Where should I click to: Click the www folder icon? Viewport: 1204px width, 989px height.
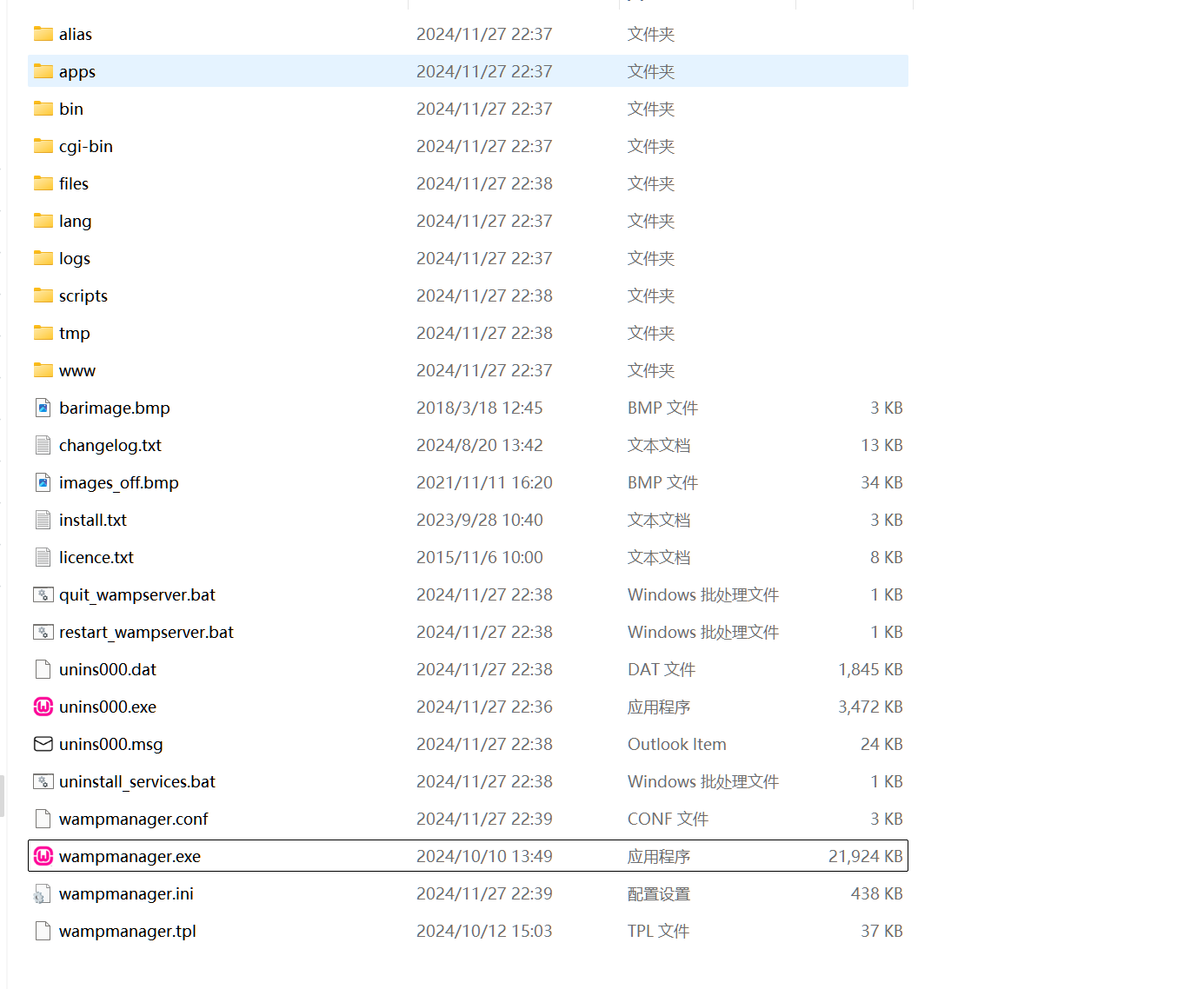coord(43,370)
